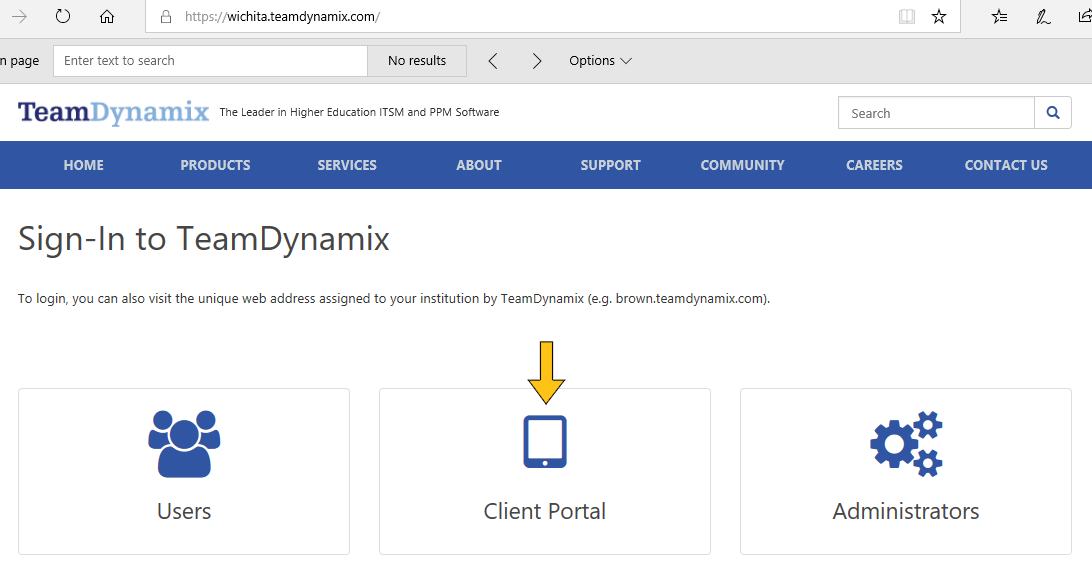Open the HOME menu item
1092x584 pixels.
click(x=84, y=165)
